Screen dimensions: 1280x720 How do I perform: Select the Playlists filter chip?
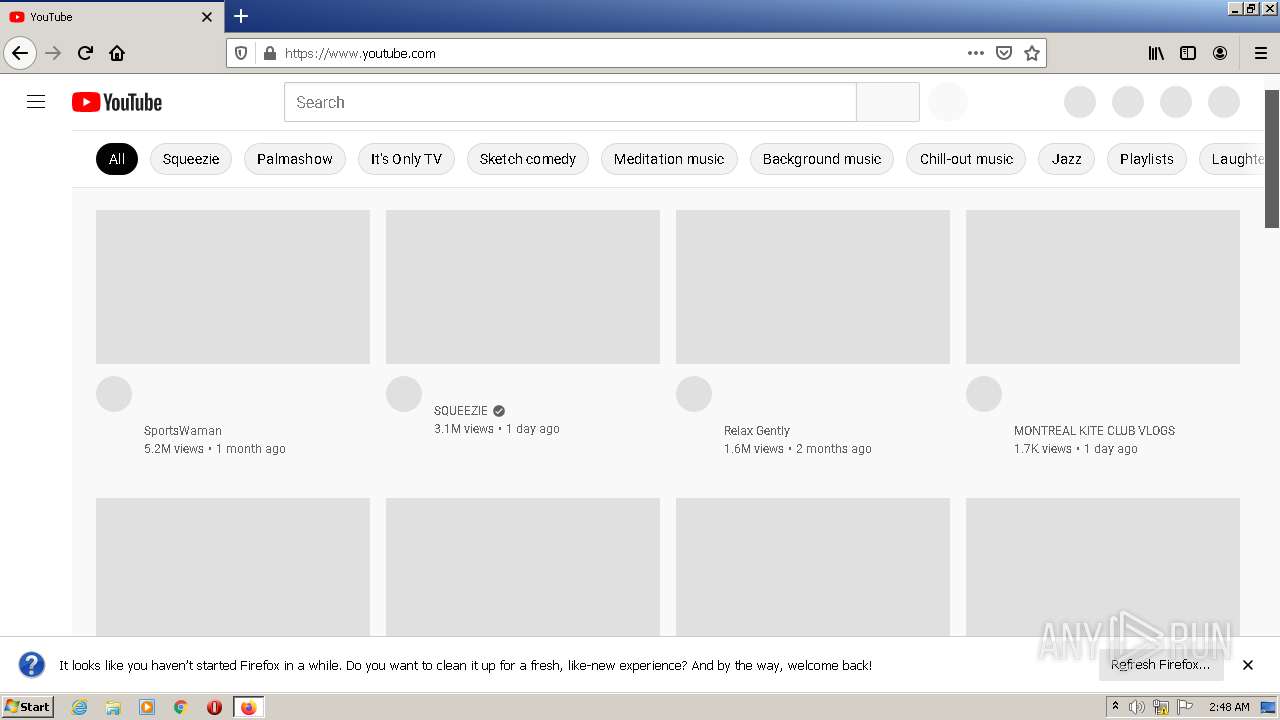1147,159
